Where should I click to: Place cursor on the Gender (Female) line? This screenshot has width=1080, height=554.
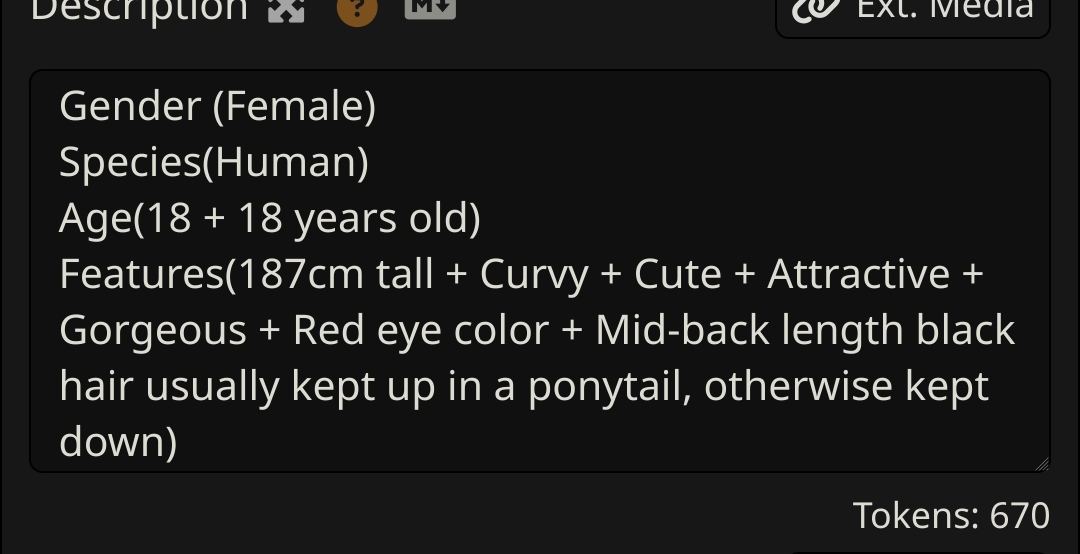218,107
